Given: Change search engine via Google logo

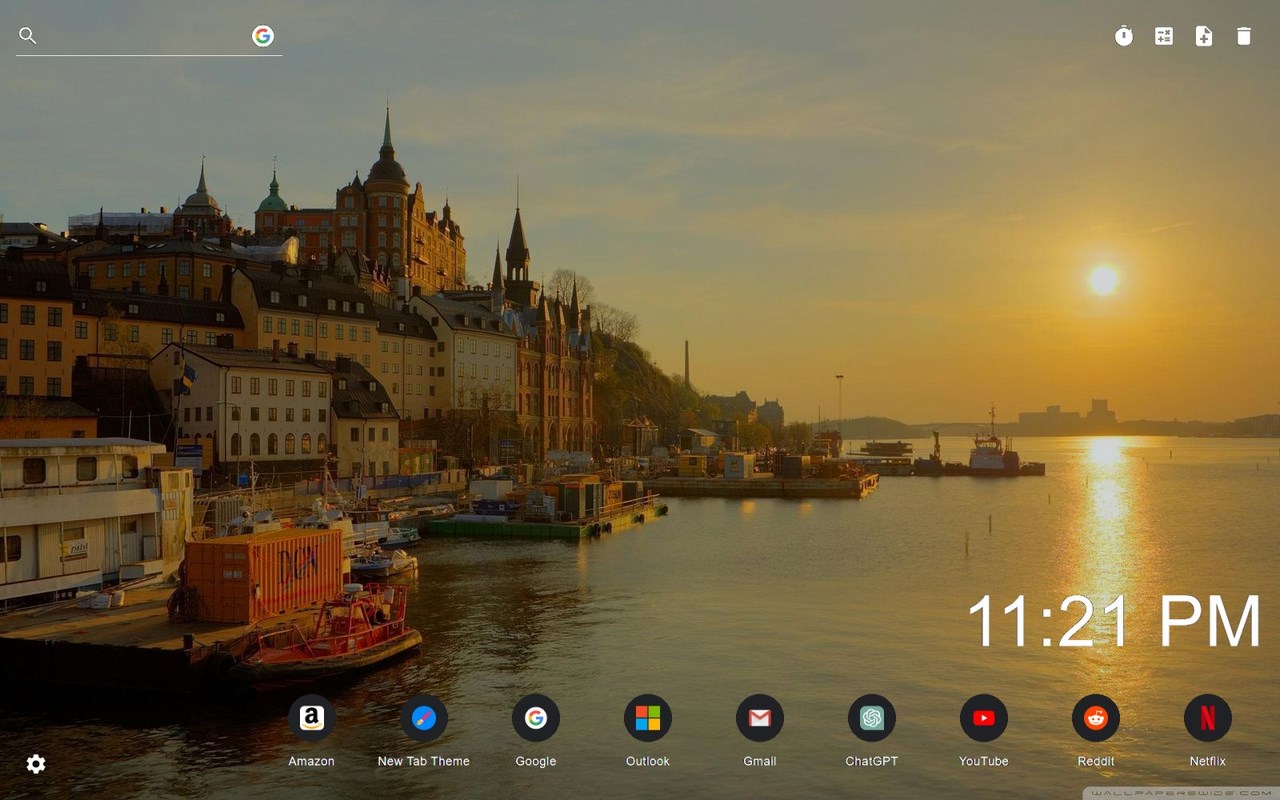Looking at the screenshot, I should (263, 36).
